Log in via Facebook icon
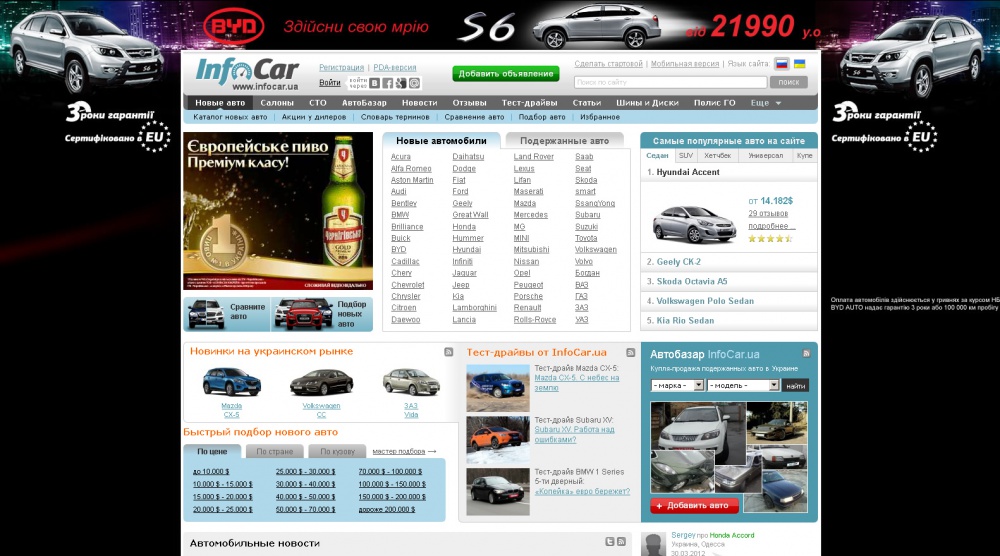This screenshot has height=556, width=1000. pos(387,83)
